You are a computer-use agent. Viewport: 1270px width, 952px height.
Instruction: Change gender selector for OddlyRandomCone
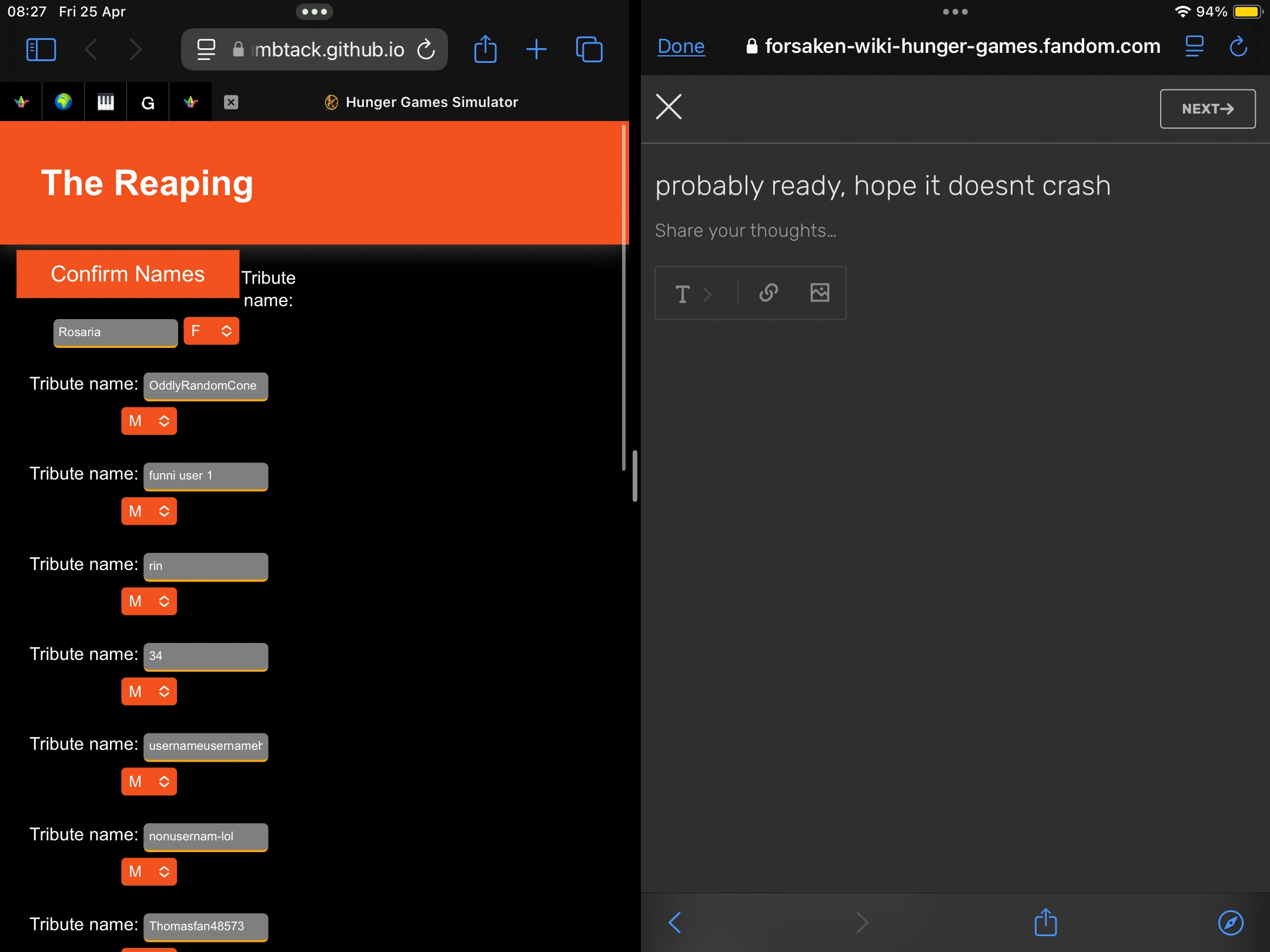(x=149, y=421)
